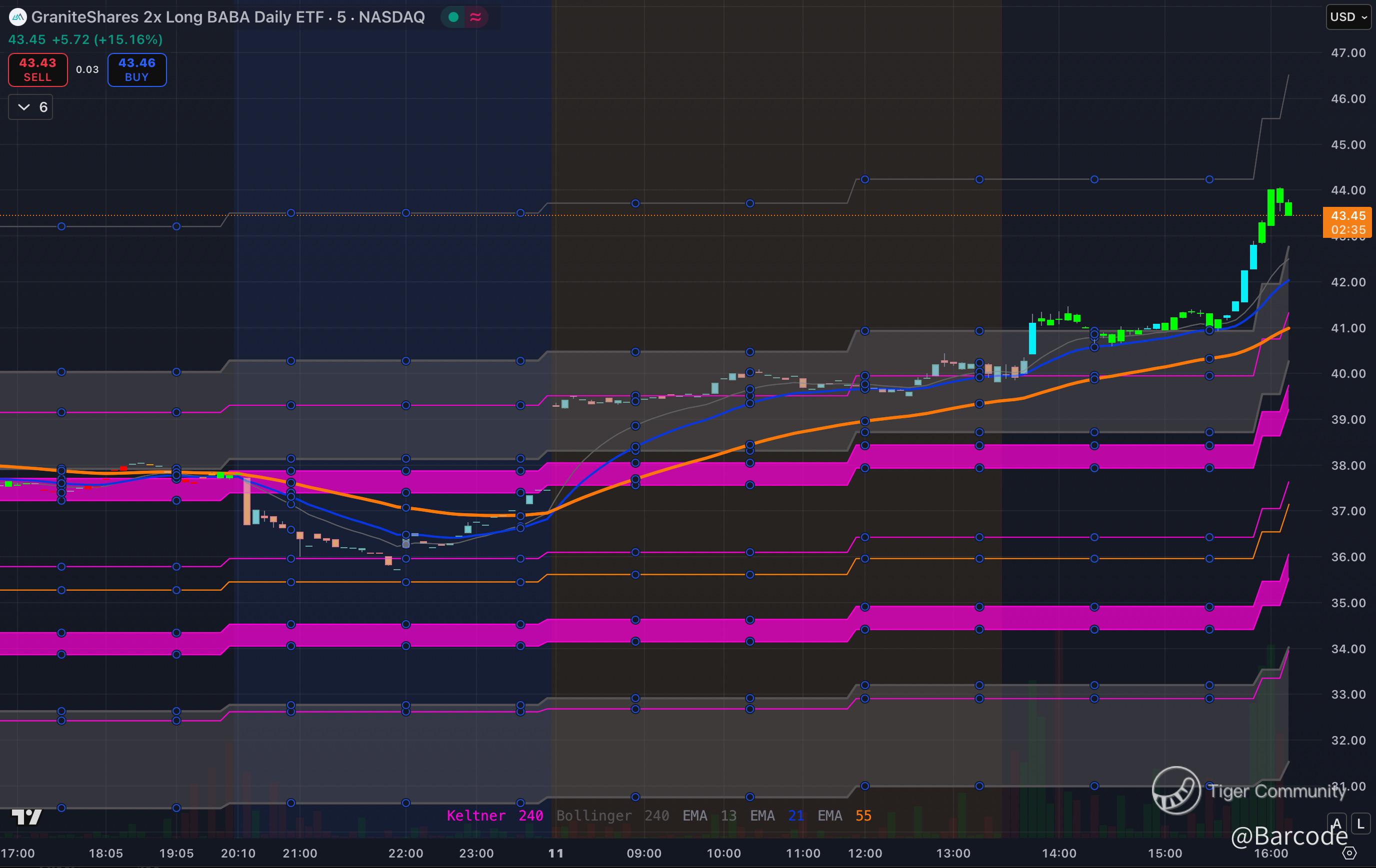Click the orange 43.45 current price label
Viewport: 1376px width, 868px height.
(x=1348, y=216)
